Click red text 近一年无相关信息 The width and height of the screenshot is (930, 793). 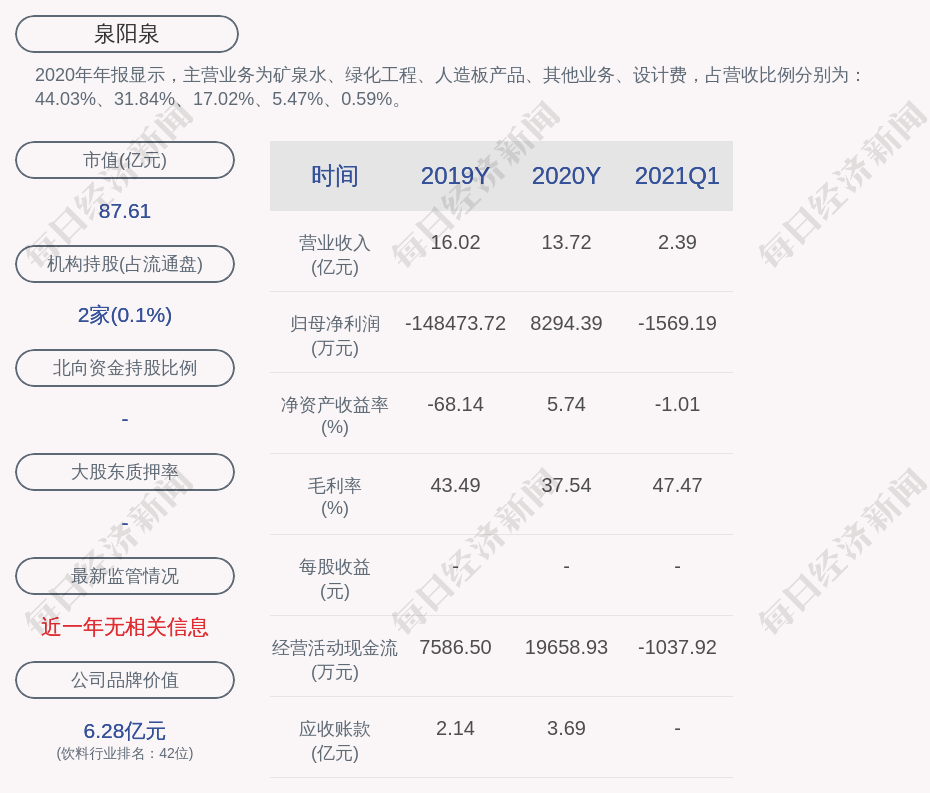[125, 627]
